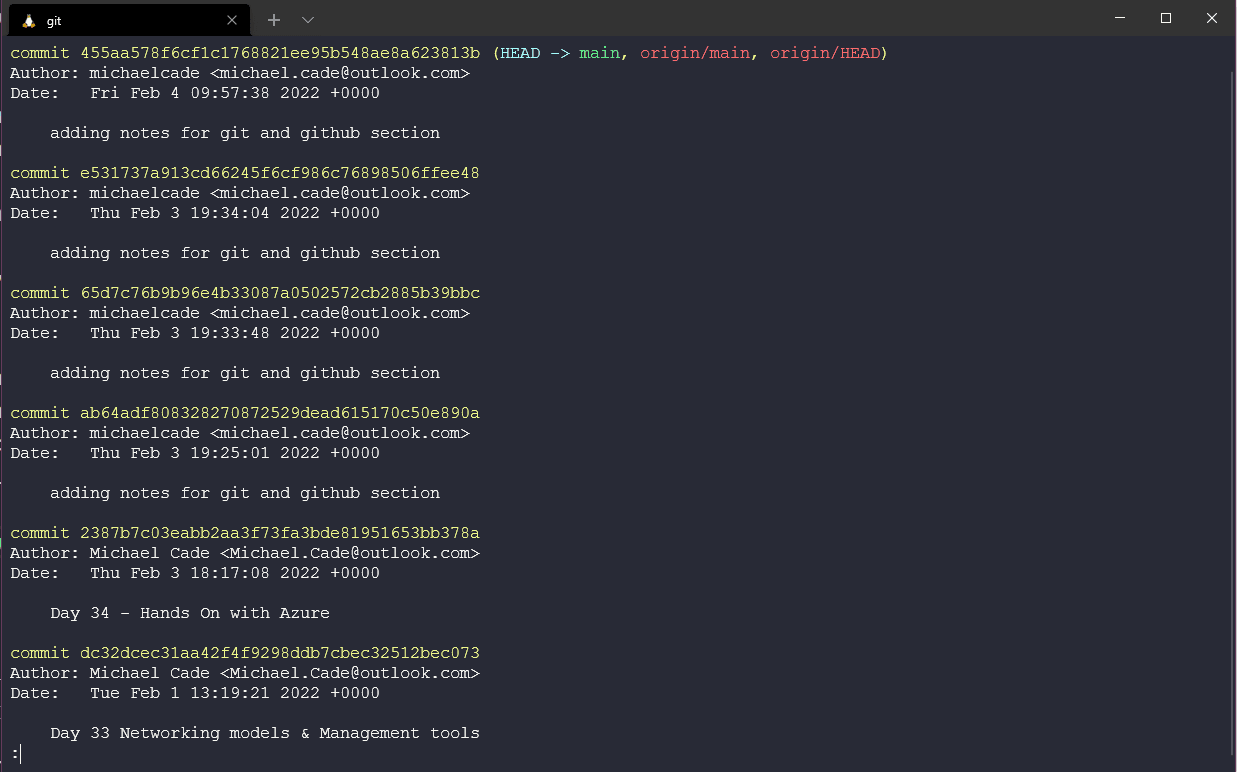
Task: Click the "Day 34 - Hands On with Azure" message
Action: (x=190, y=613)
